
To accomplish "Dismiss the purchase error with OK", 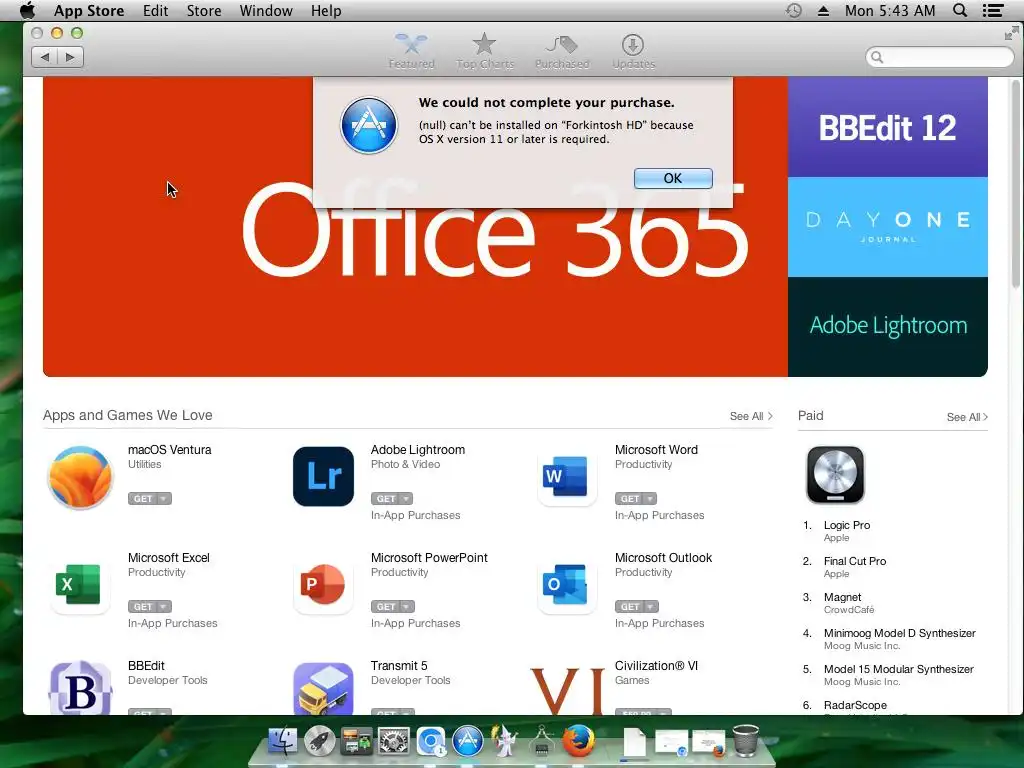I will pyautogui.click(x=673, y=178).
